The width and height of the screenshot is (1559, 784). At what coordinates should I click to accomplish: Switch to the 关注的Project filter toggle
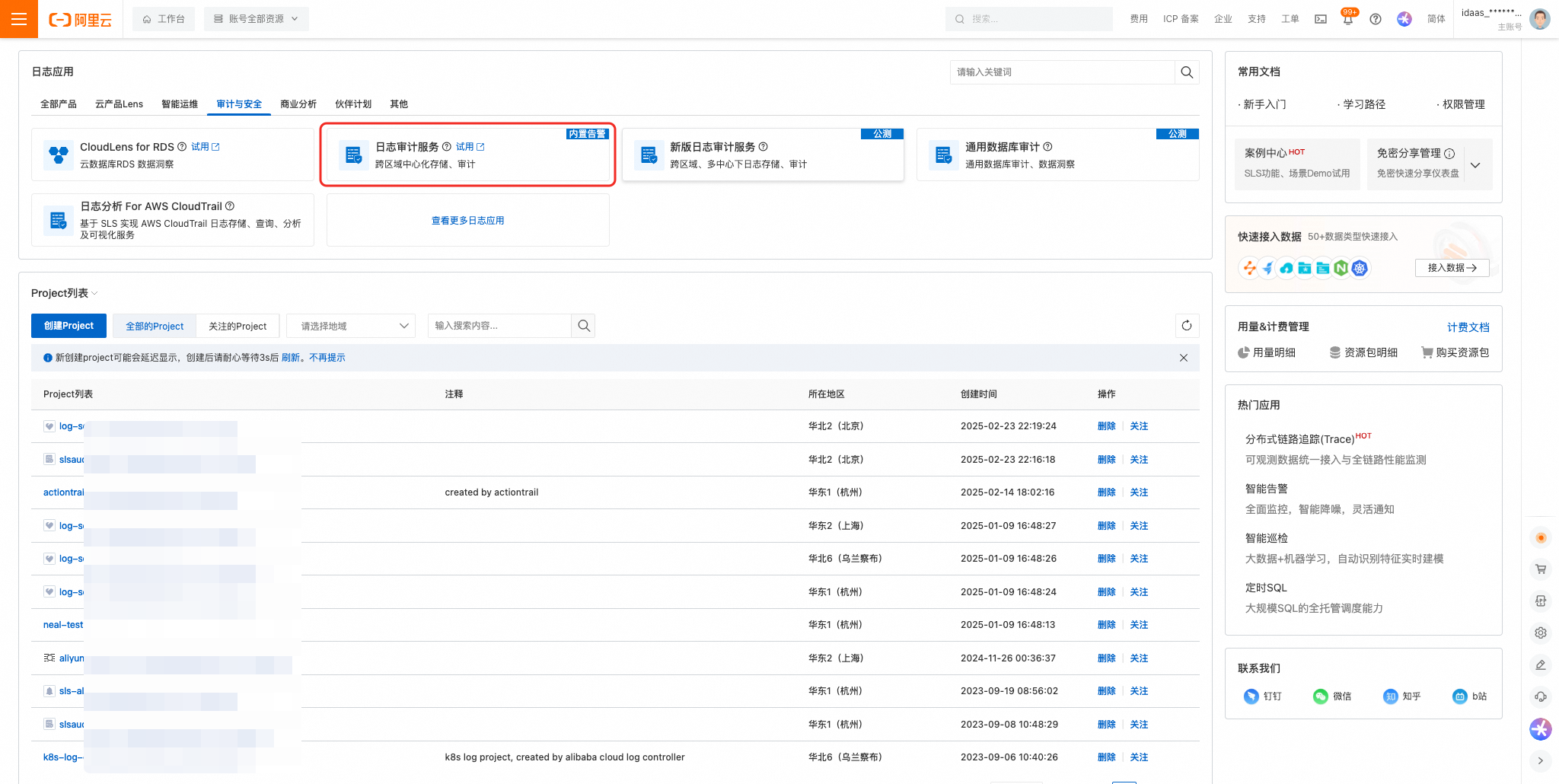click(x=238, y=326)
